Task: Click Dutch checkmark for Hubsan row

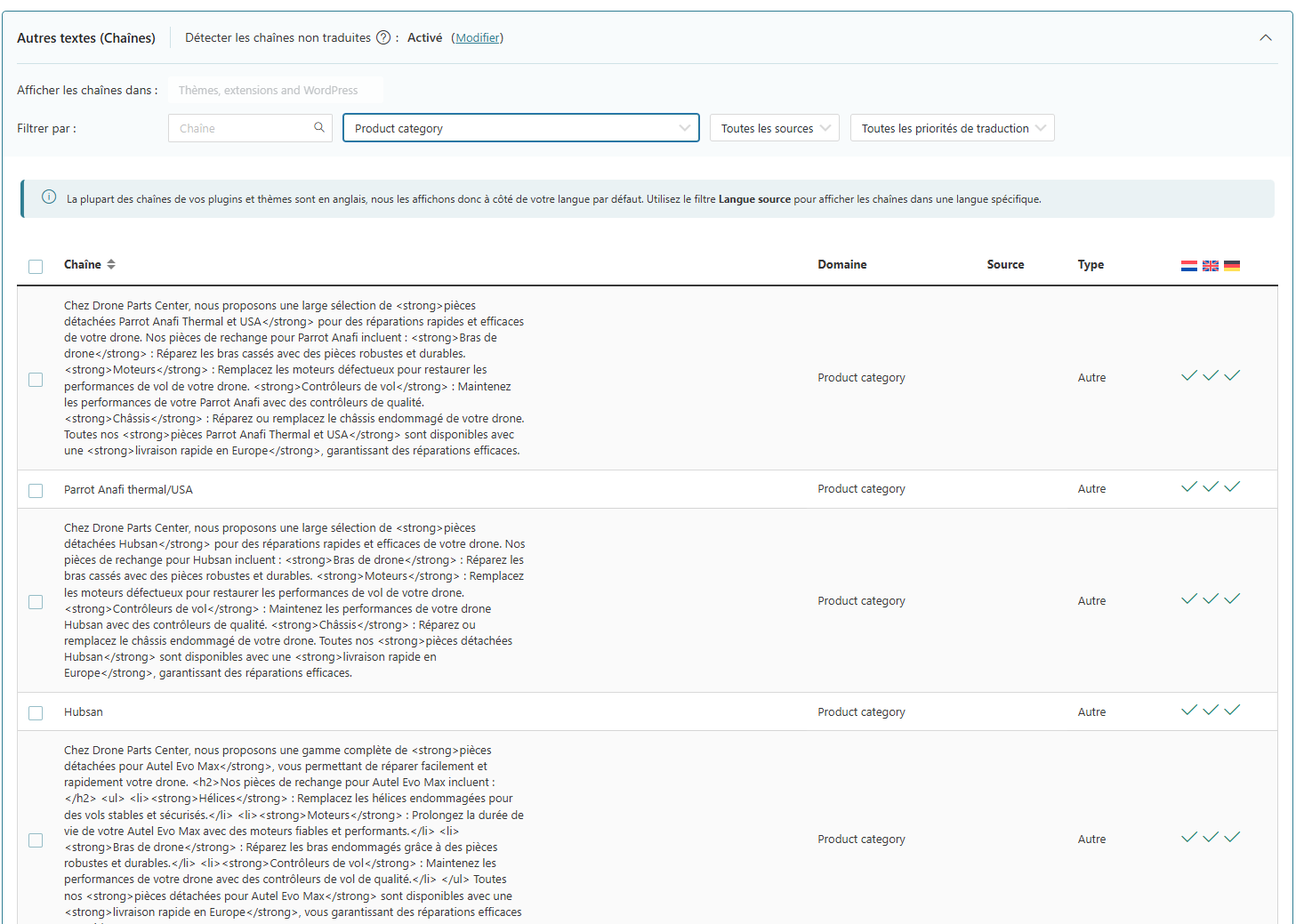Action: pos(1189,710)
